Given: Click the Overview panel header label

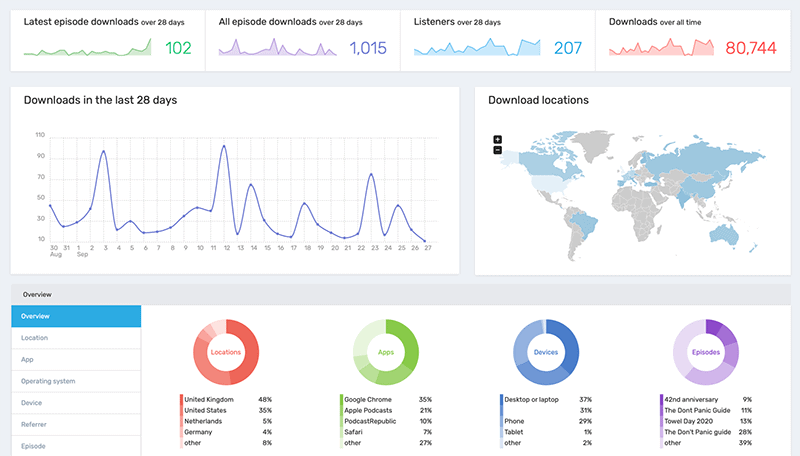Looking at the screenshot, I should [37, 294].
